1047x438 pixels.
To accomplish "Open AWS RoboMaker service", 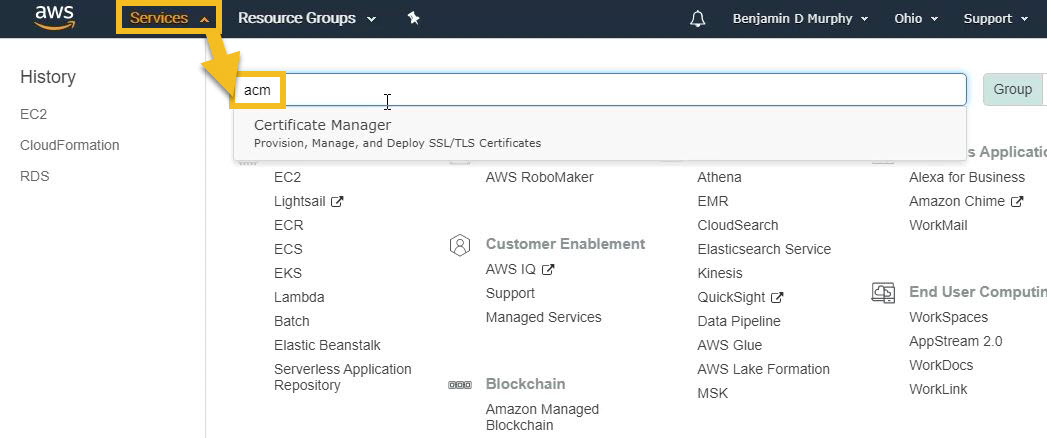I will (540, 177).
